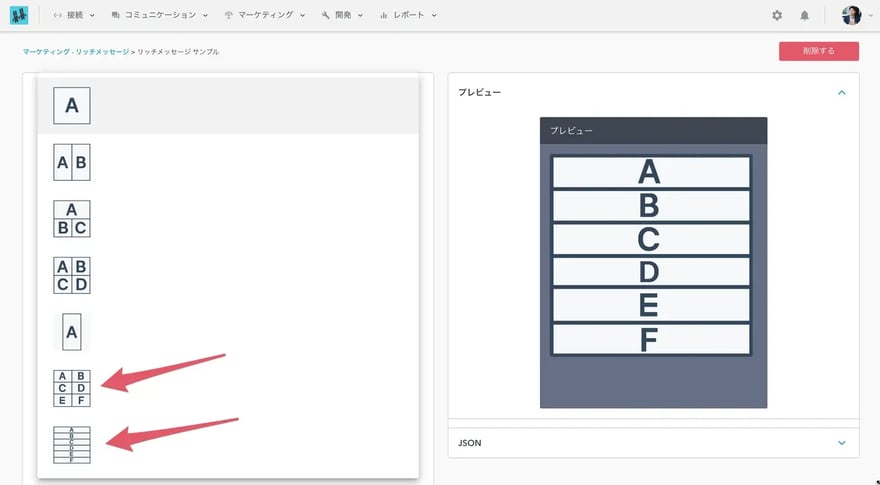Open settings via the gear icon
Image resolution: width=880 pixels, height=485 pixels.
pos(777,16)
